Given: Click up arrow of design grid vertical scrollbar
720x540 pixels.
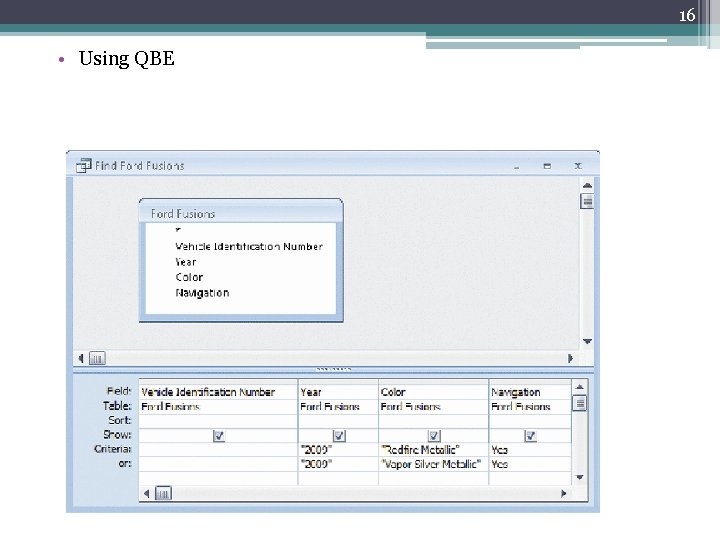Looking at the screenshot, I should (x=579, y=387).
